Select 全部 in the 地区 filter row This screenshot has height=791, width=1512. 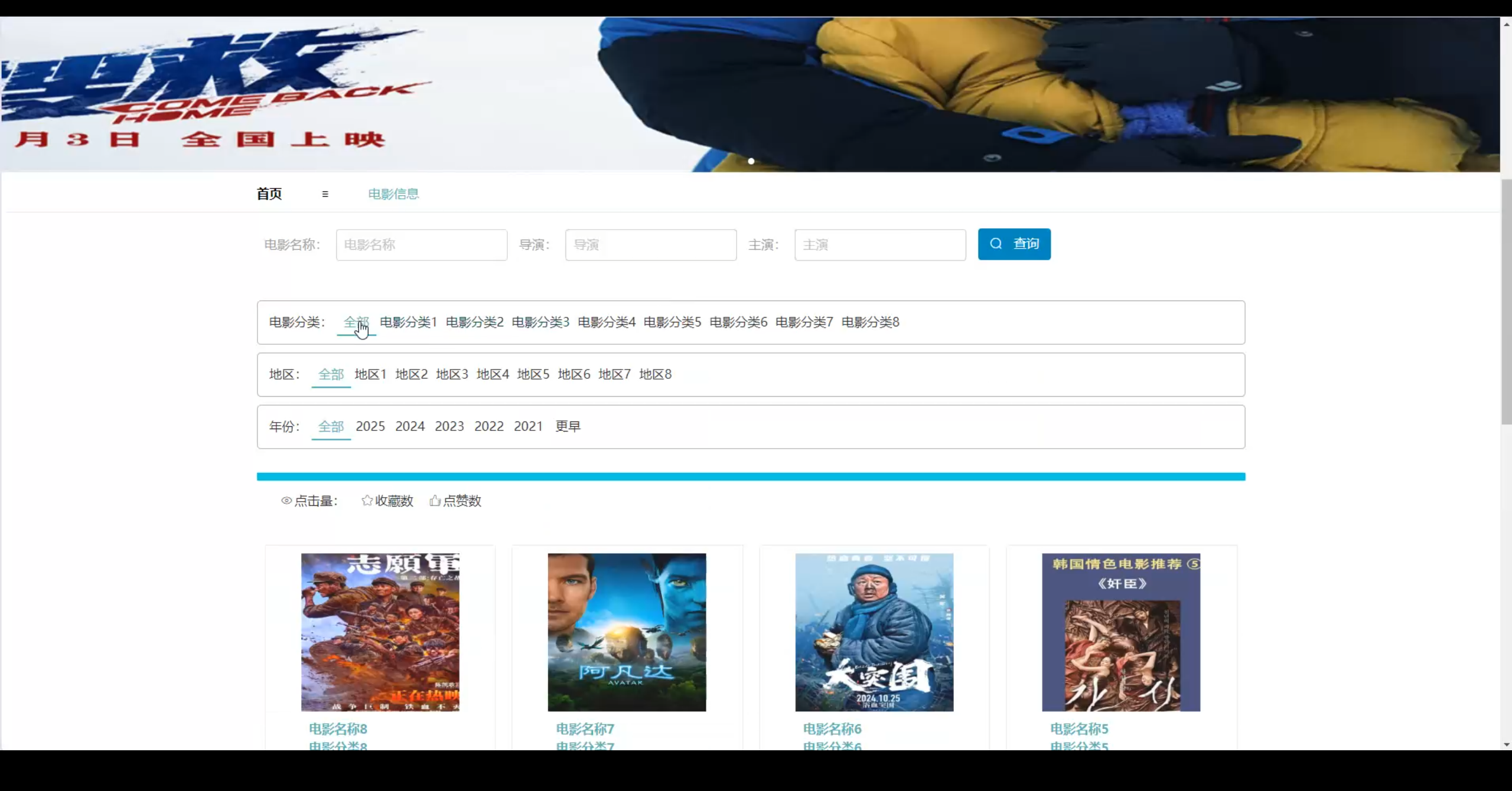coord(330,374)
